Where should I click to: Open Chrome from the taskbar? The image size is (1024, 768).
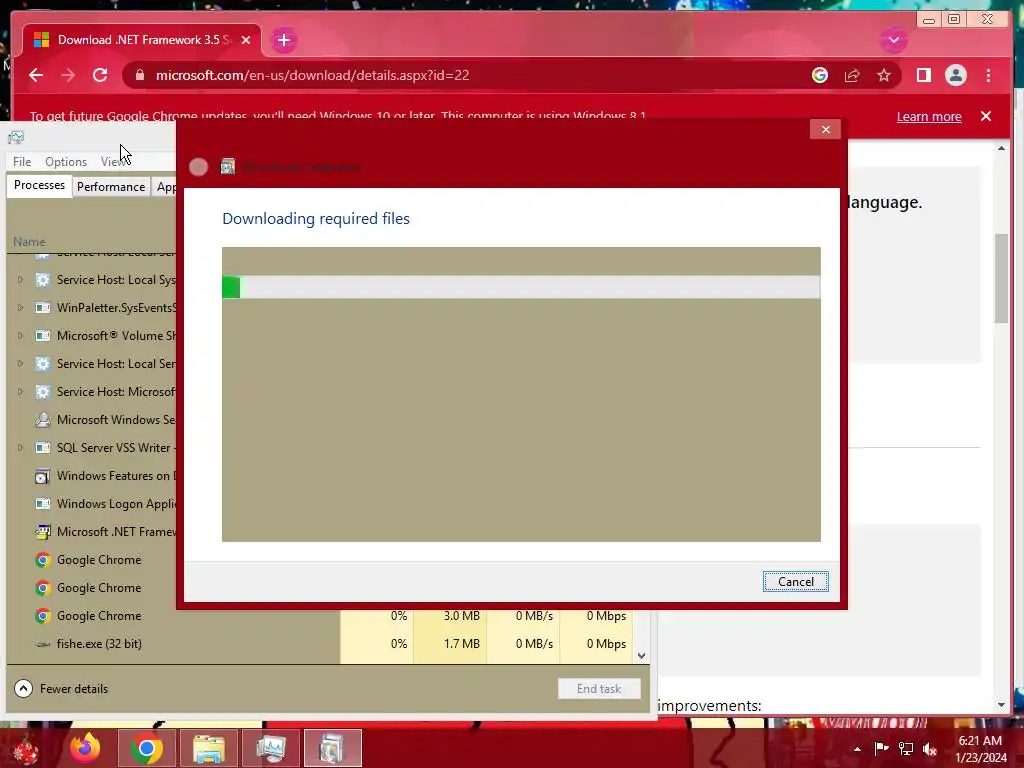[x=146, y=748]
